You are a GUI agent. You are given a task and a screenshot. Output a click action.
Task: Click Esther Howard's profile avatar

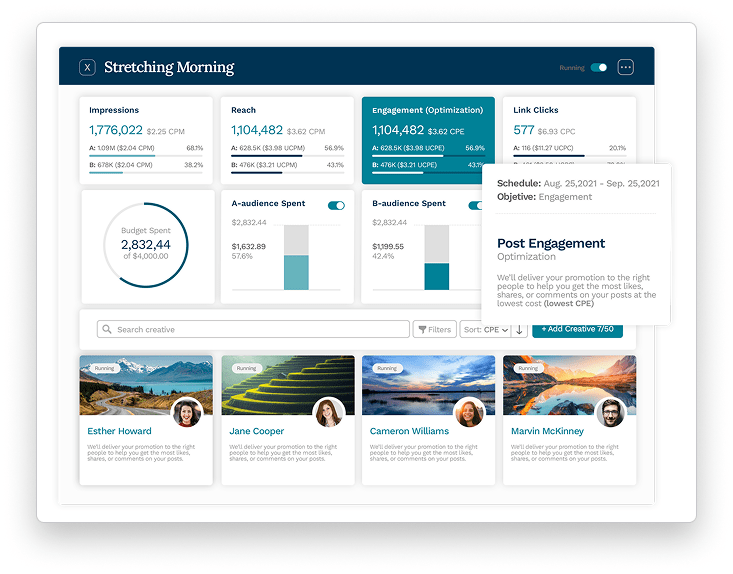[187, 412]
